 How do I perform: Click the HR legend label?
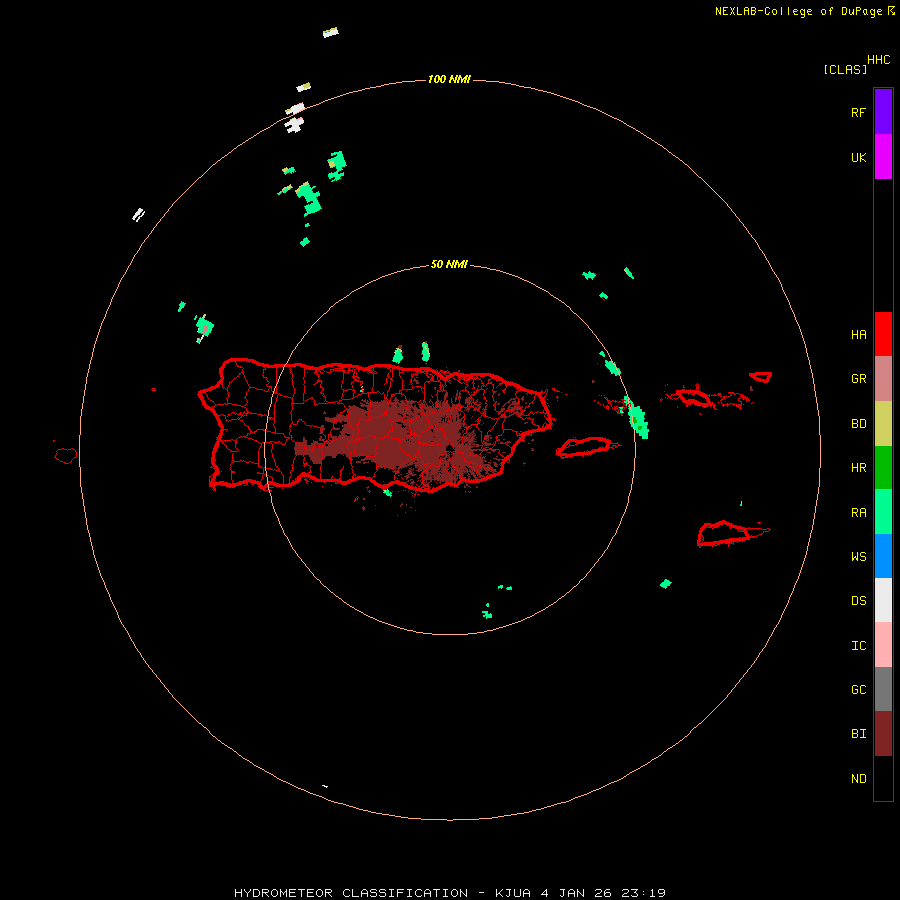tap(858, 468)
